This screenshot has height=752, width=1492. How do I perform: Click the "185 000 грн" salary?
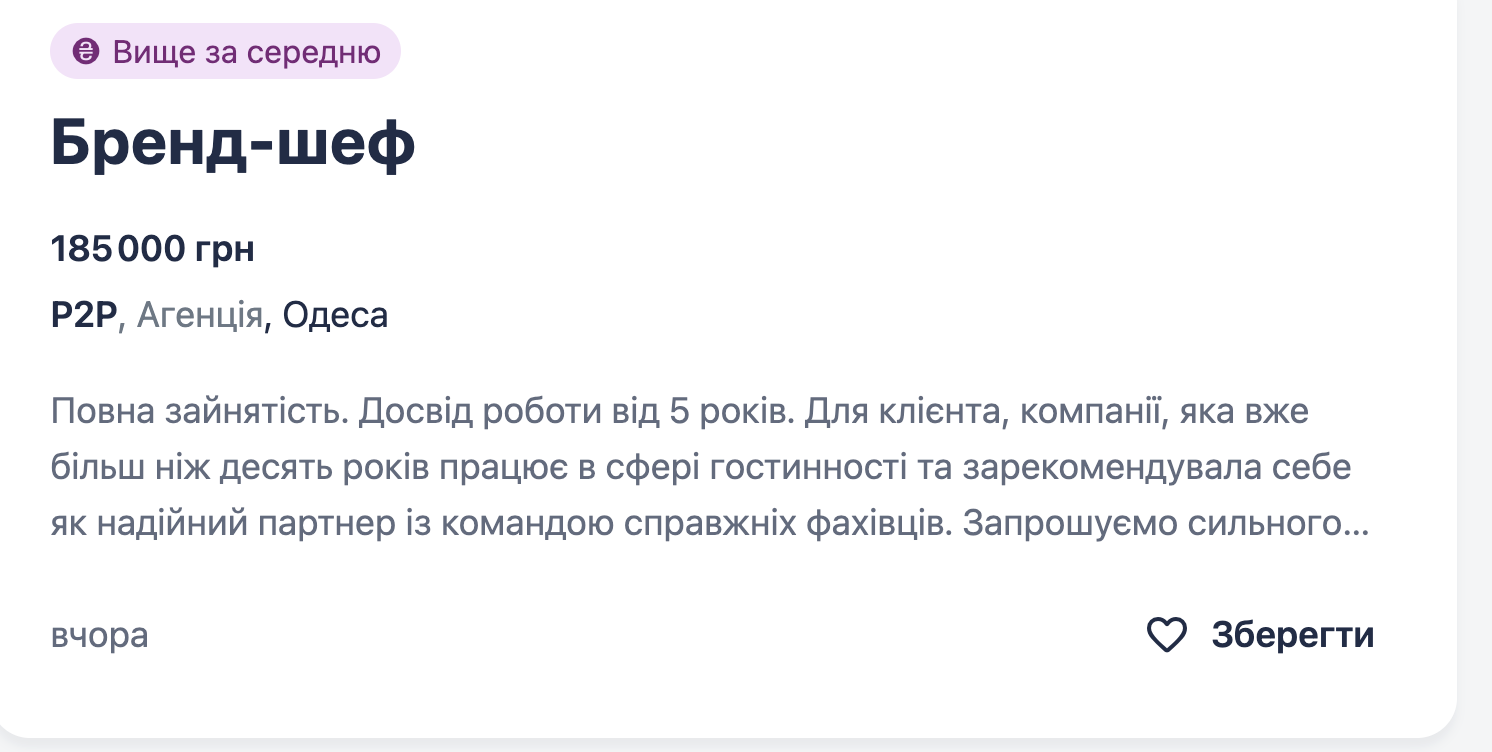[x=153, y=250]
